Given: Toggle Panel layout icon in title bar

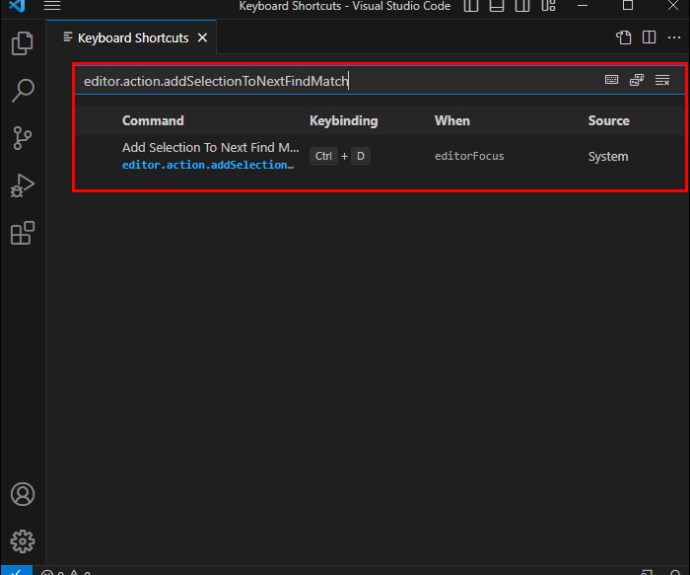Looking at the screenshot, I should point(496,6).
